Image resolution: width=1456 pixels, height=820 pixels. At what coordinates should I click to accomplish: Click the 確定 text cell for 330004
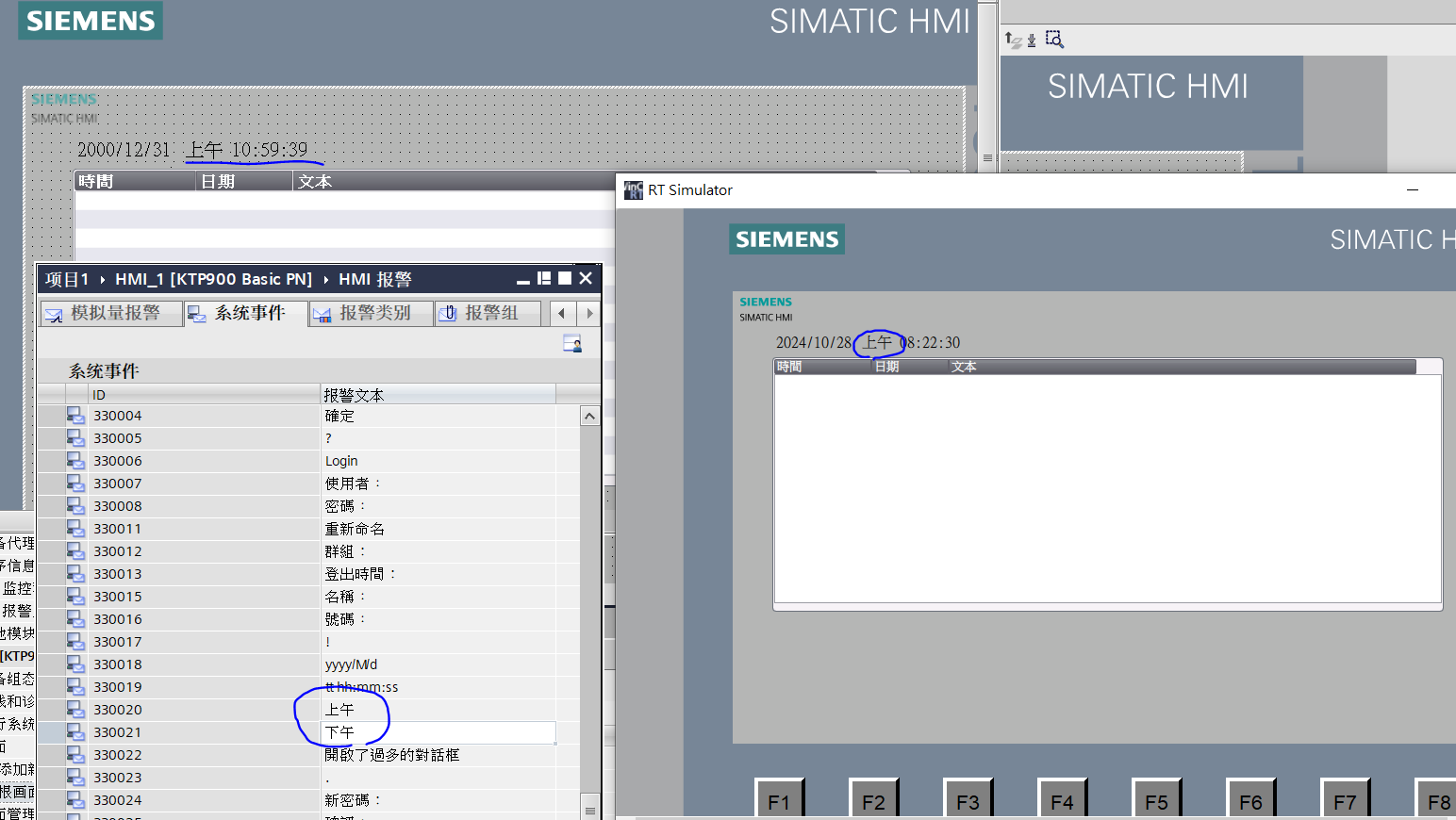tap(438, 415)
